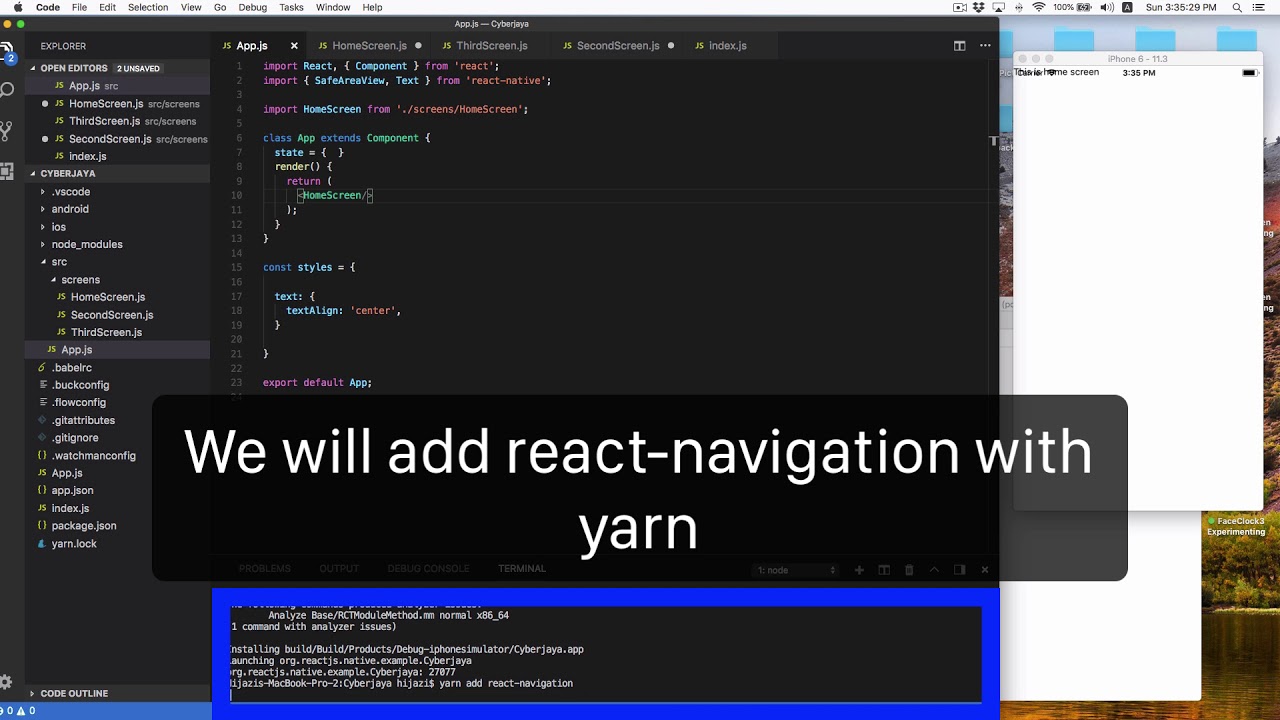Open the terminal selector '1: node' dropdown

[796, 570]
